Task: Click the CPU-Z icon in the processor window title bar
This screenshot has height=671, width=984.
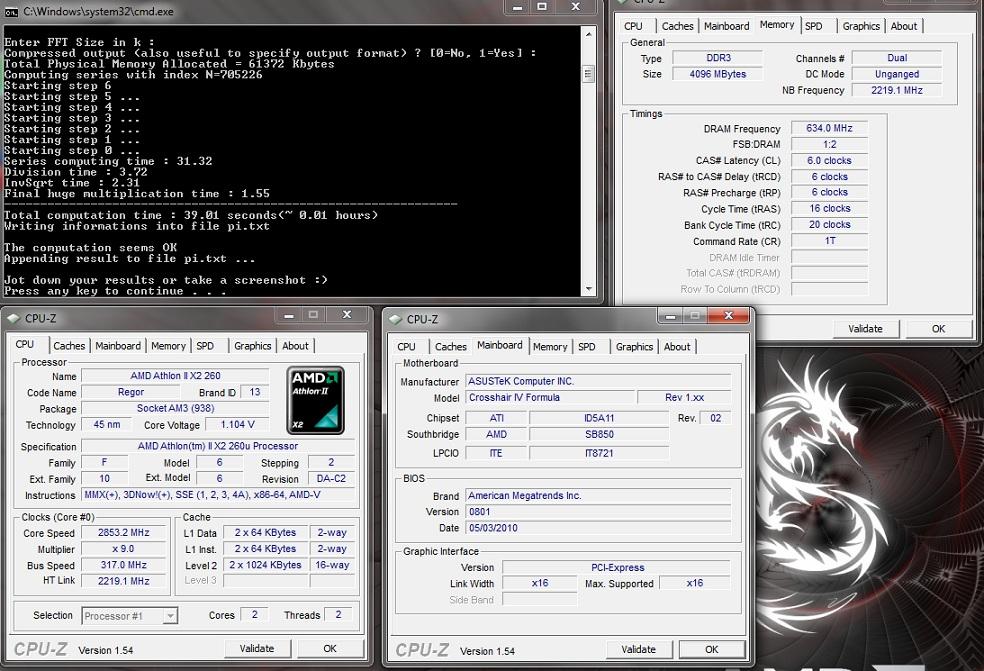Action: click(x=14, y=318)
